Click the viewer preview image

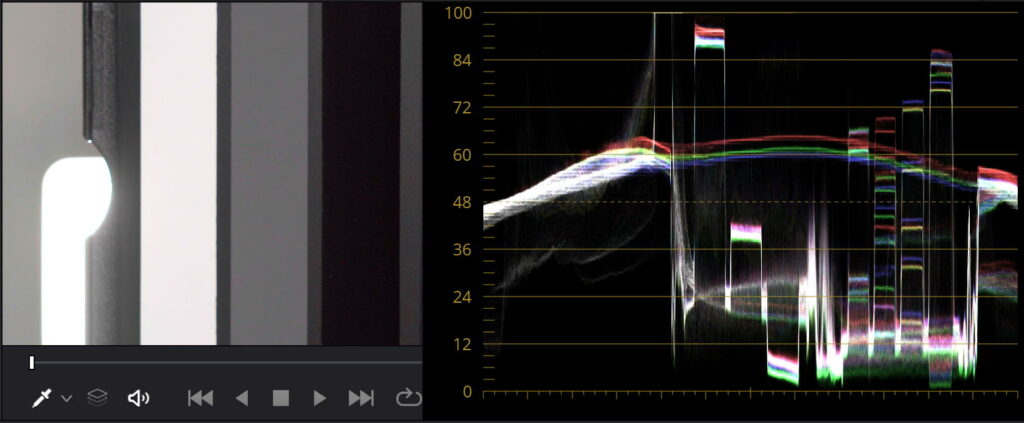pyautogui.click(x=211, y=173)
